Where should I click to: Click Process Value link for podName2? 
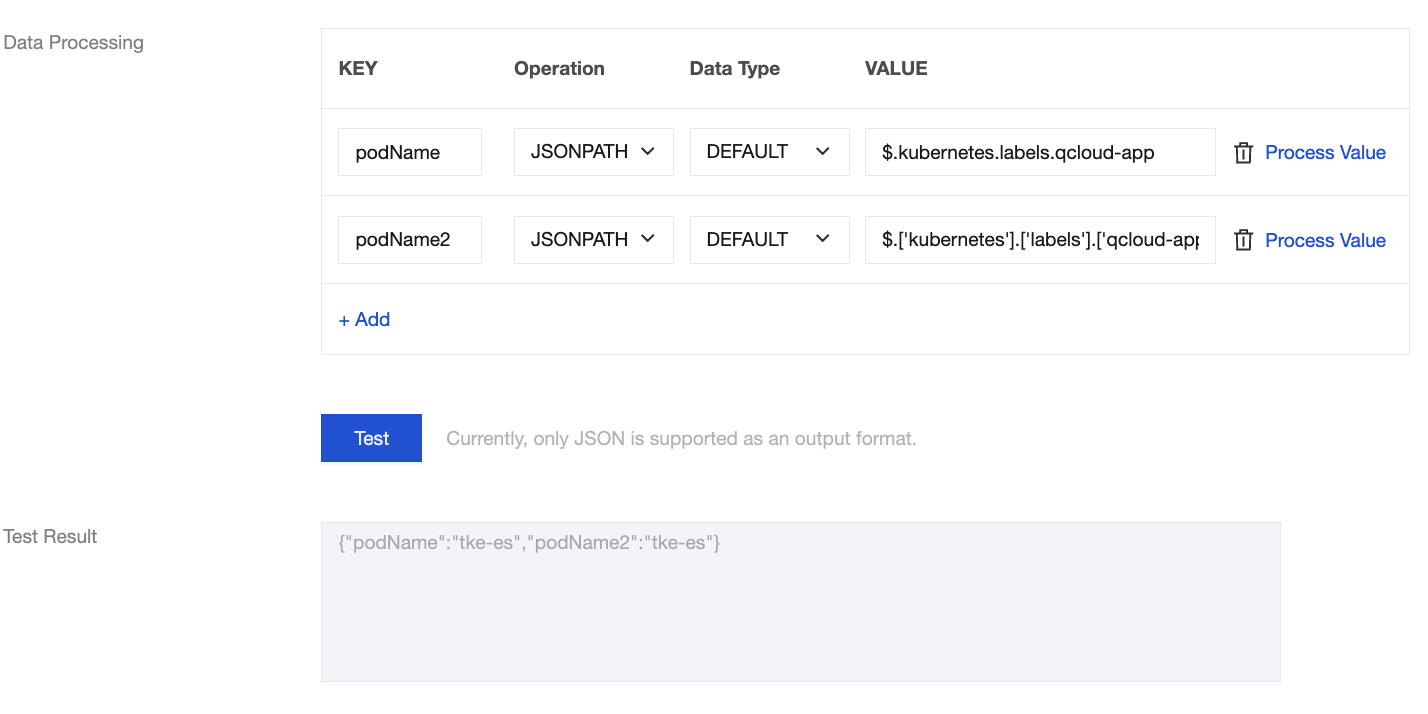[1325, 241]
